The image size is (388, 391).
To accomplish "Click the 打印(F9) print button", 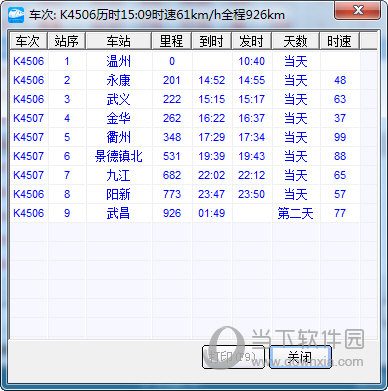I will click(233, 357).
